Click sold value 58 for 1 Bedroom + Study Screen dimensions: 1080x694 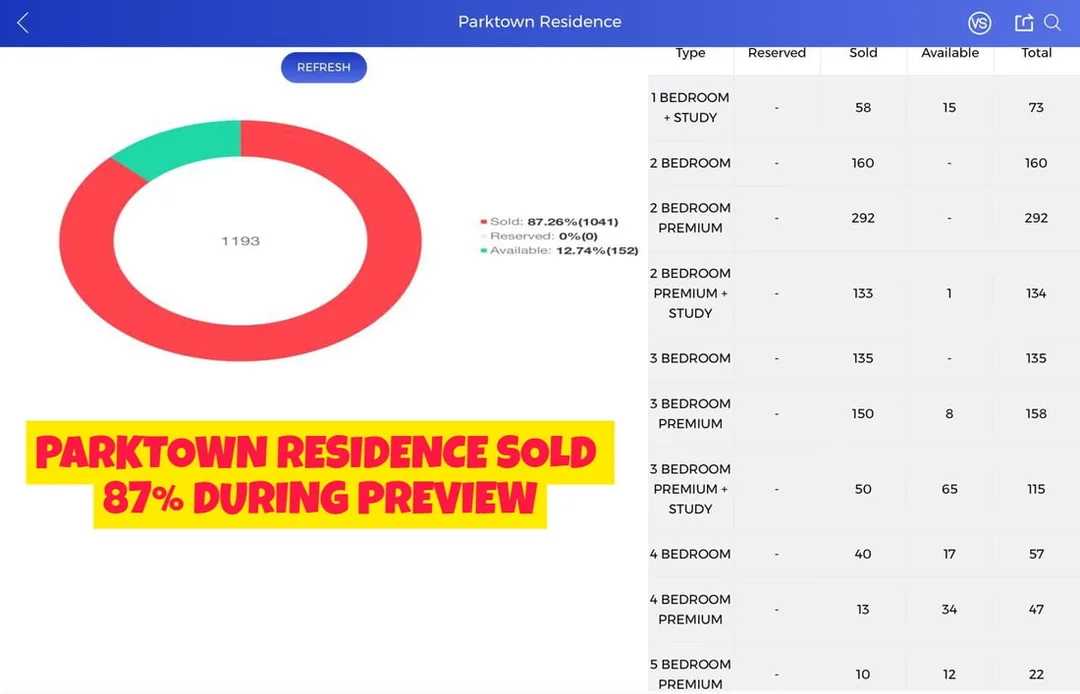pyautogui.click(x=863, y=107)
